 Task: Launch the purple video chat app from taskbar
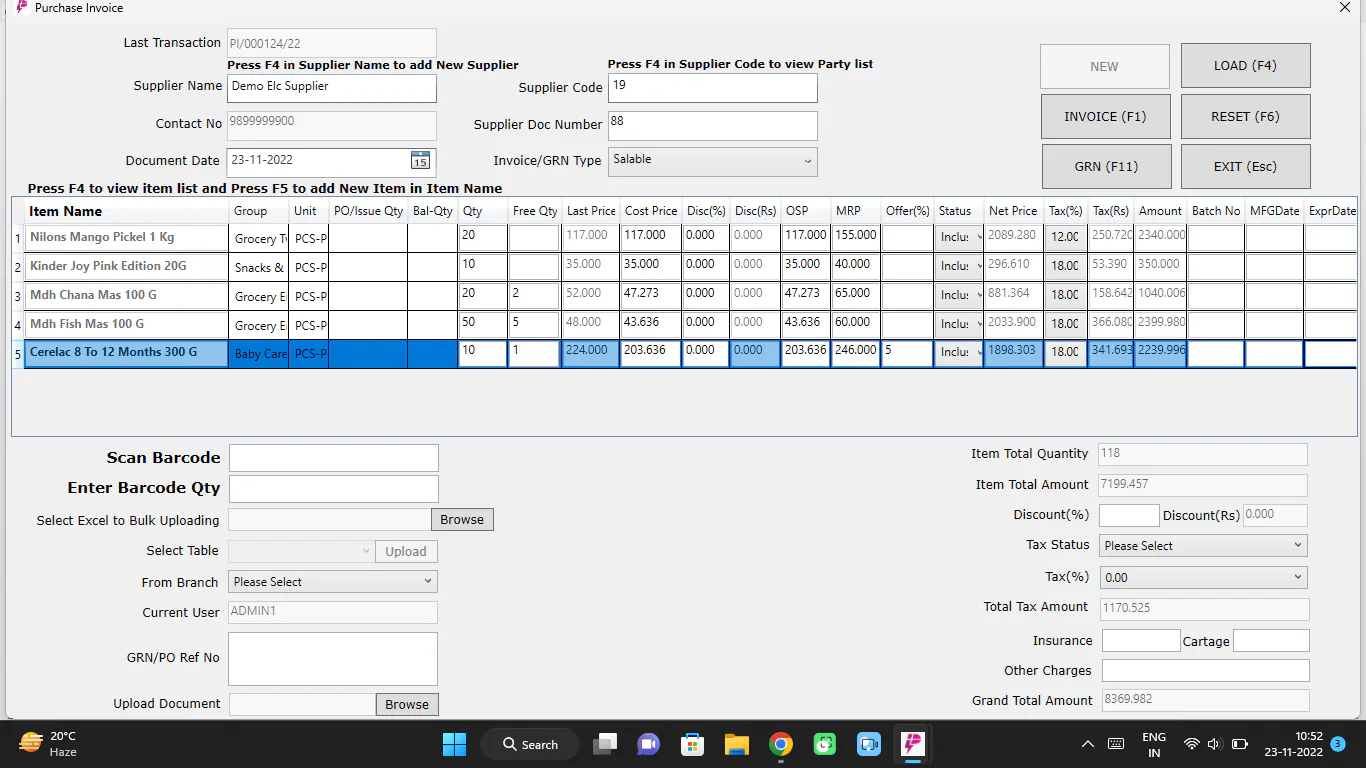click(648, 744)
